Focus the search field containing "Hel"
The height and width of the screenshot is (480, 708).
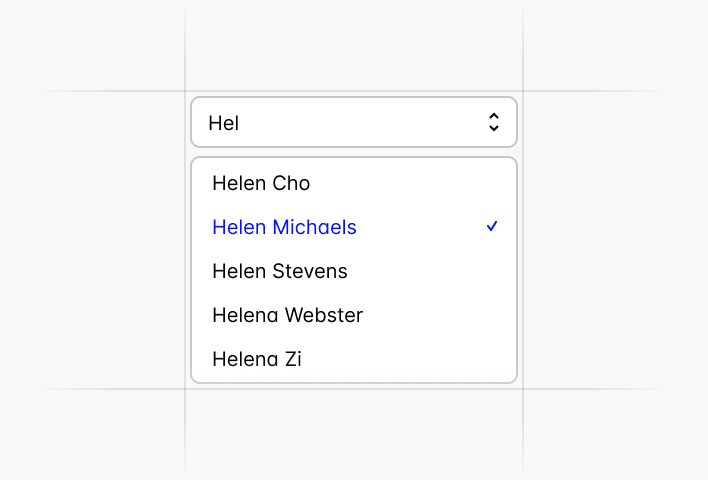coord(330,123)
